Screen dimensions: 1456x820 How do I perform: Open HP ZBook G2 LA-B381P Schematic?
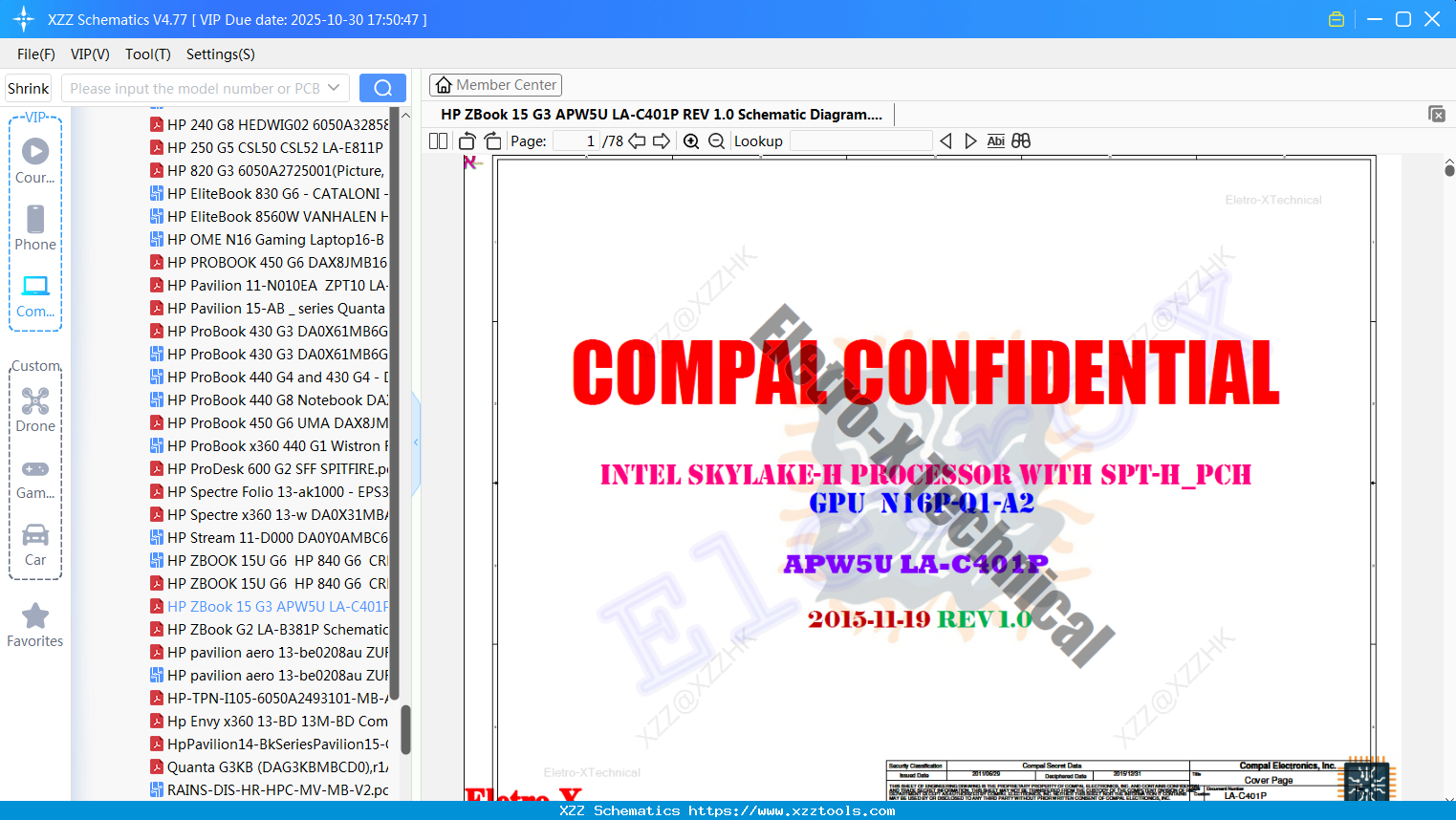270,629
